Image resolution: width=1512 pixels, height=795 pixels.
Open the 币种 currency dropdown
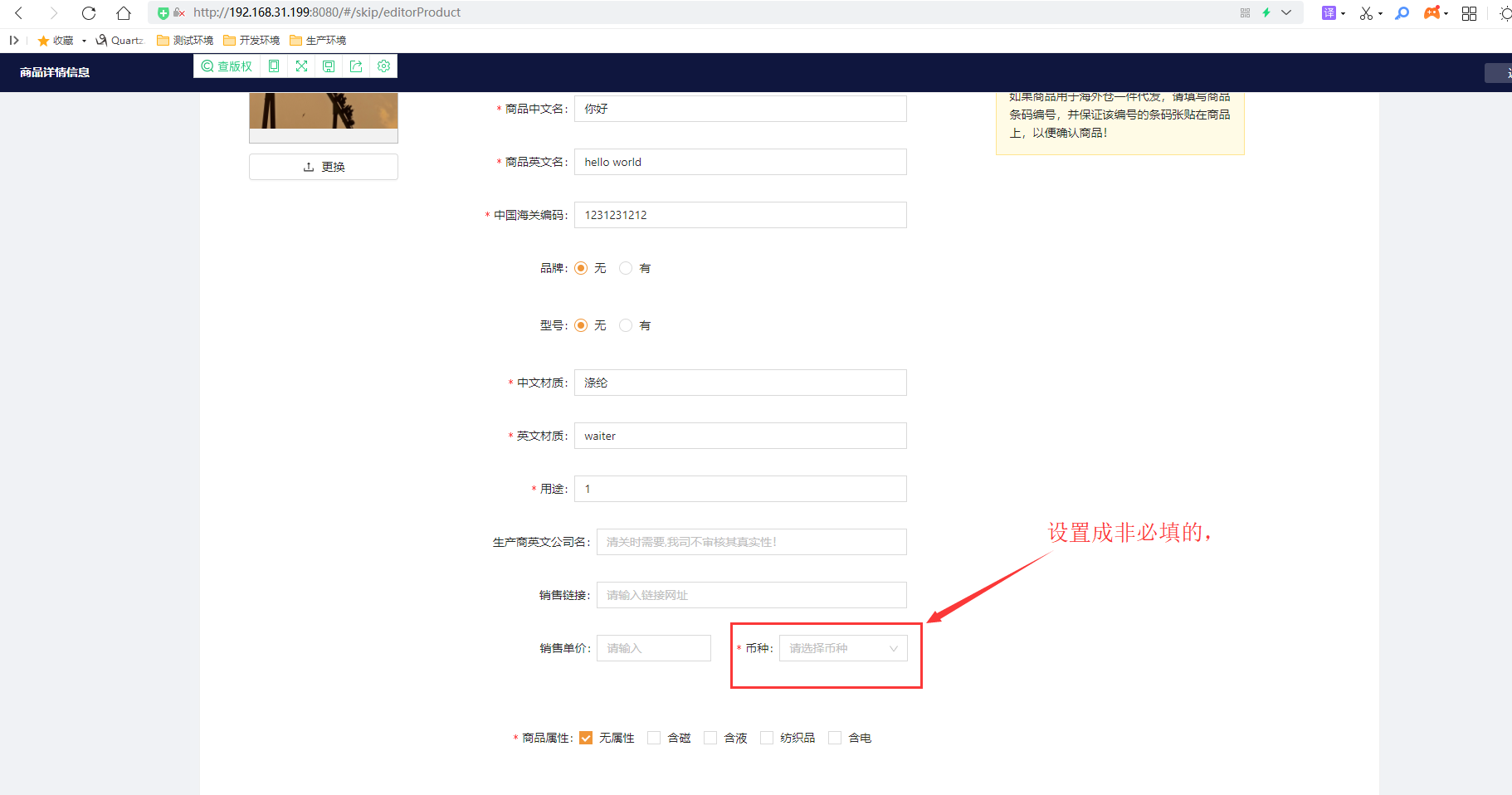[x=842, y=648]
